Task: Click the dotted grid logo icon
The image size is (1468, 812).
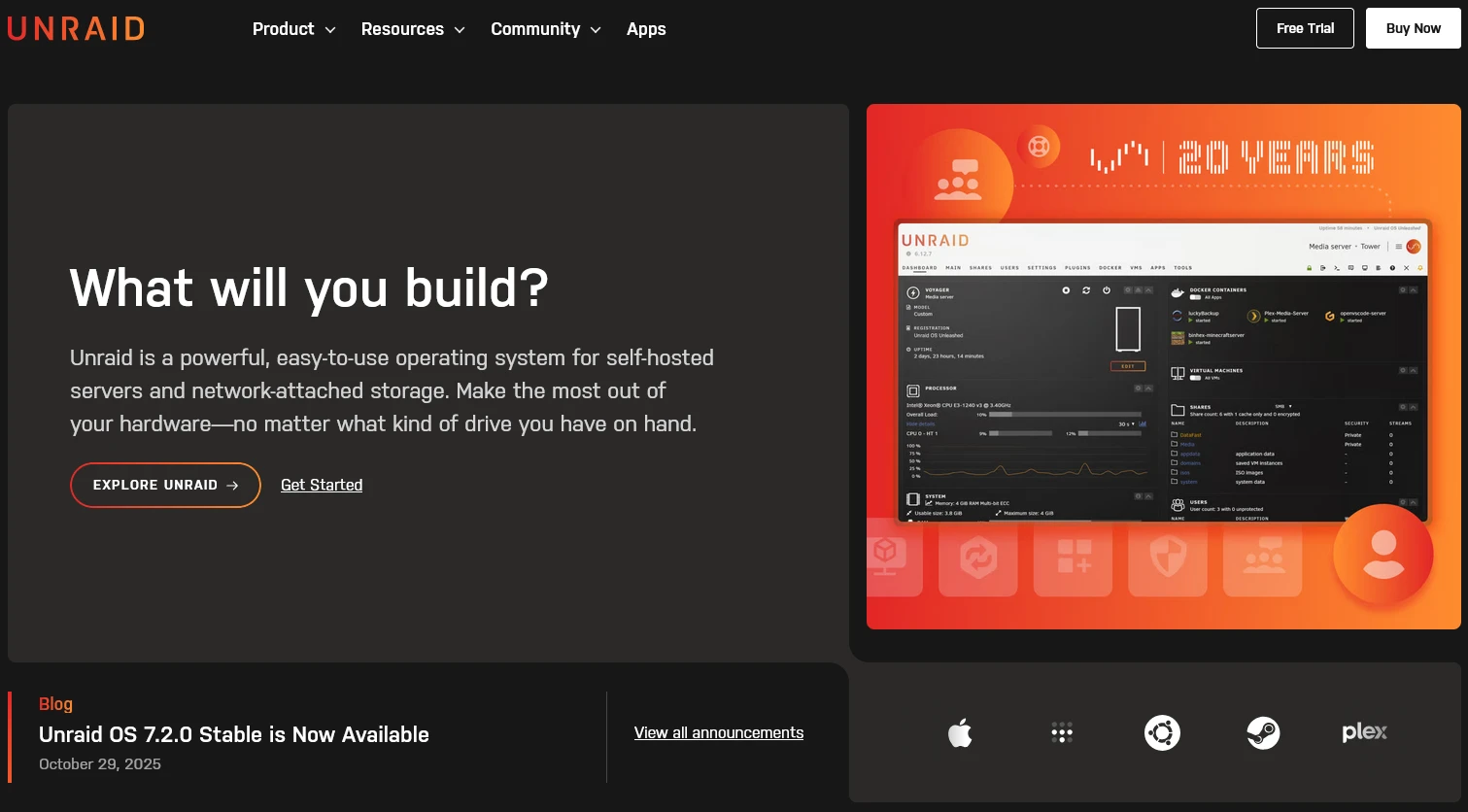Action: click(1062, 733)
